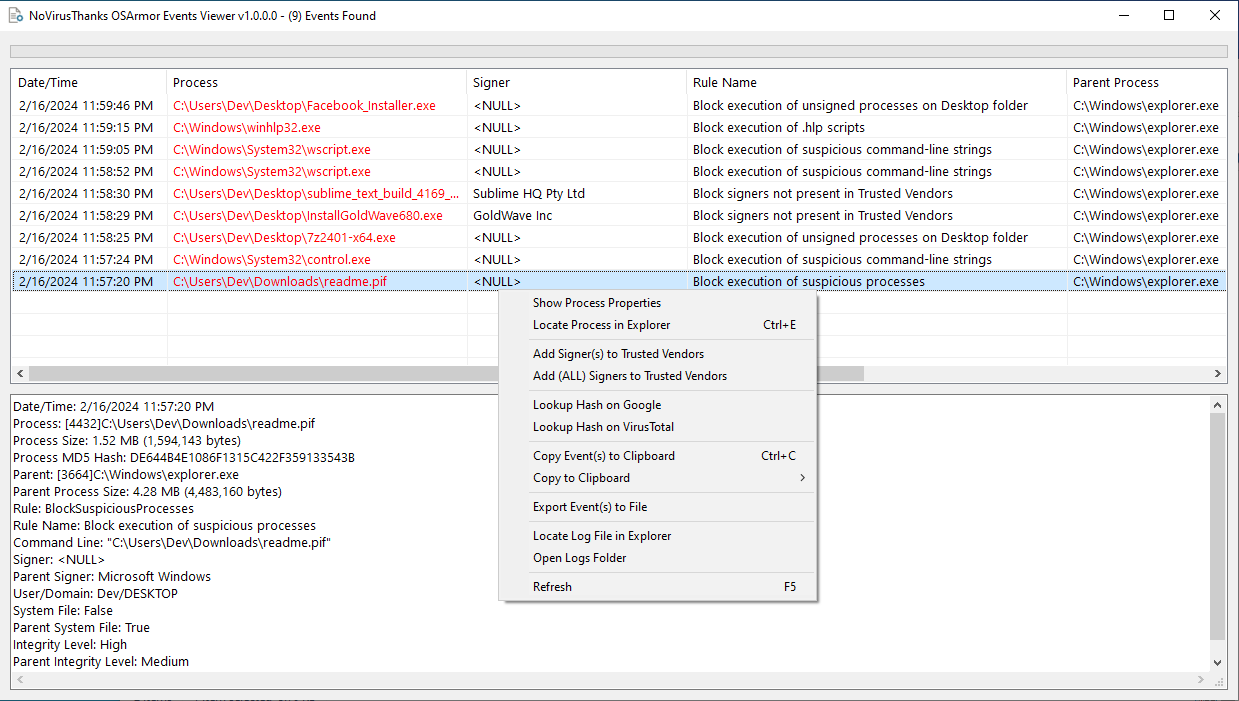Click the details pane vertical scrollbar thumb

tap(1218, 526)
